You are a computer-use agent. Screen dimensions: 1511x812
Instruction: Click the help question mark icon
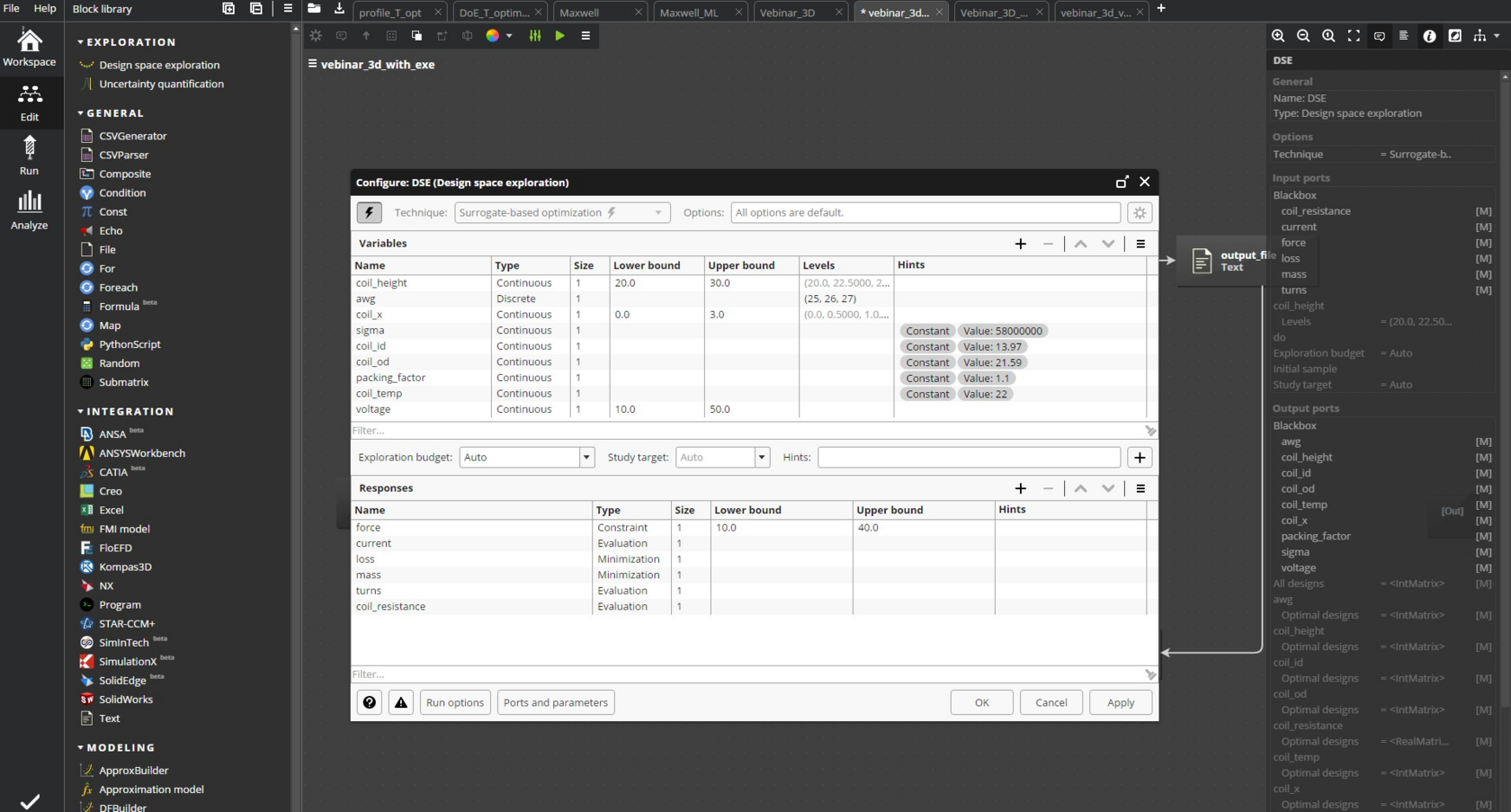pos(370,703)
